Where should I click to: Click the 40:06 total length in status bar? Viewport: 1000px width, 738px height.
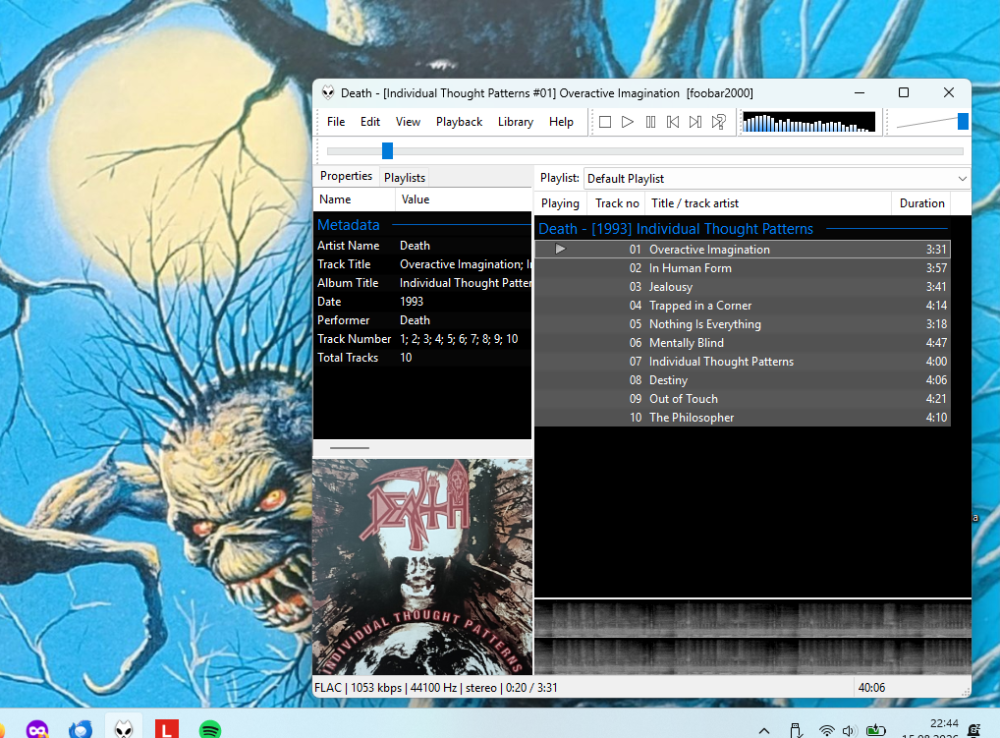point(871,688)
